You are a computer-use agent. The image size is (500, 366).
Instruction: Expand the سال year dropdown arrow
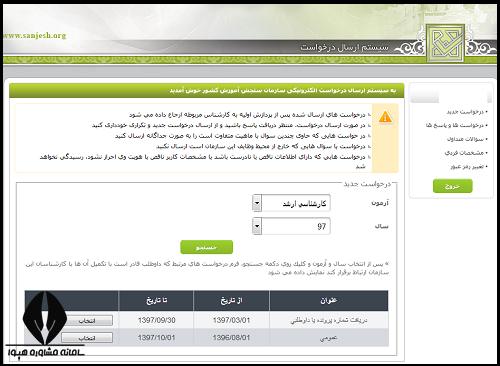(x=257, y=226)
